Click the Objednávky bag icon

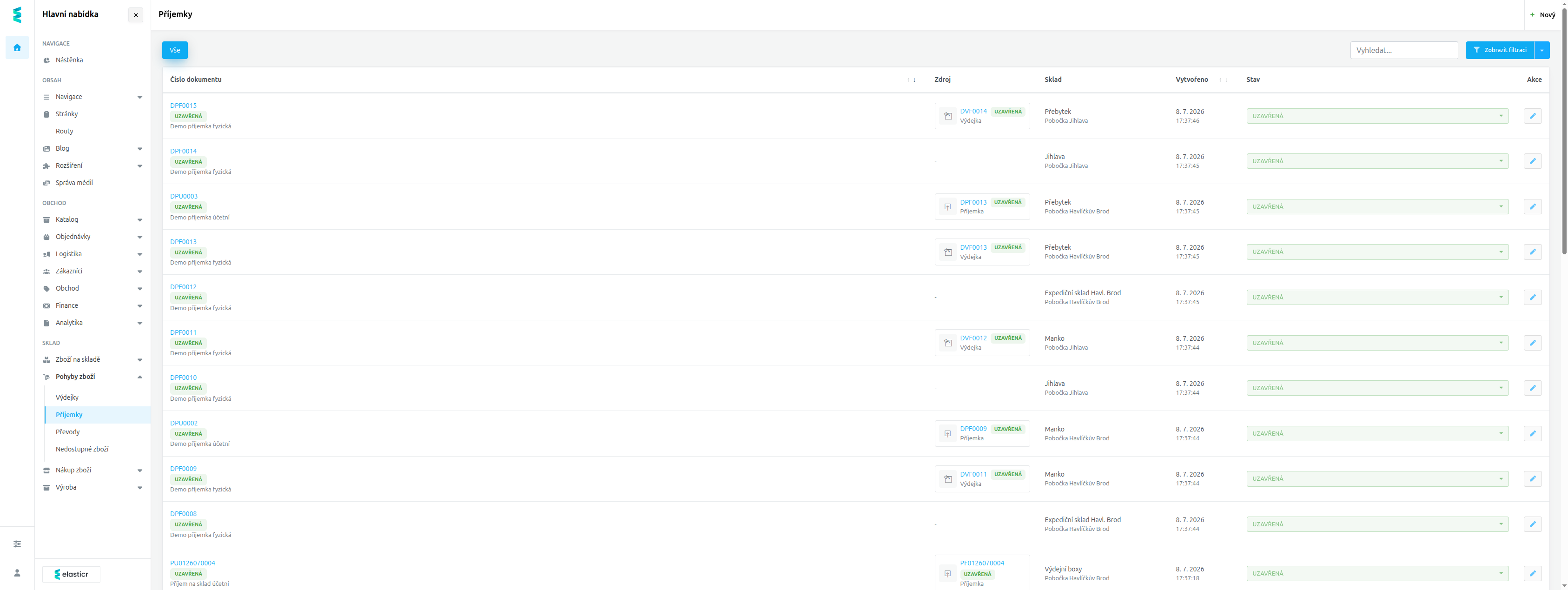(46, 237)
